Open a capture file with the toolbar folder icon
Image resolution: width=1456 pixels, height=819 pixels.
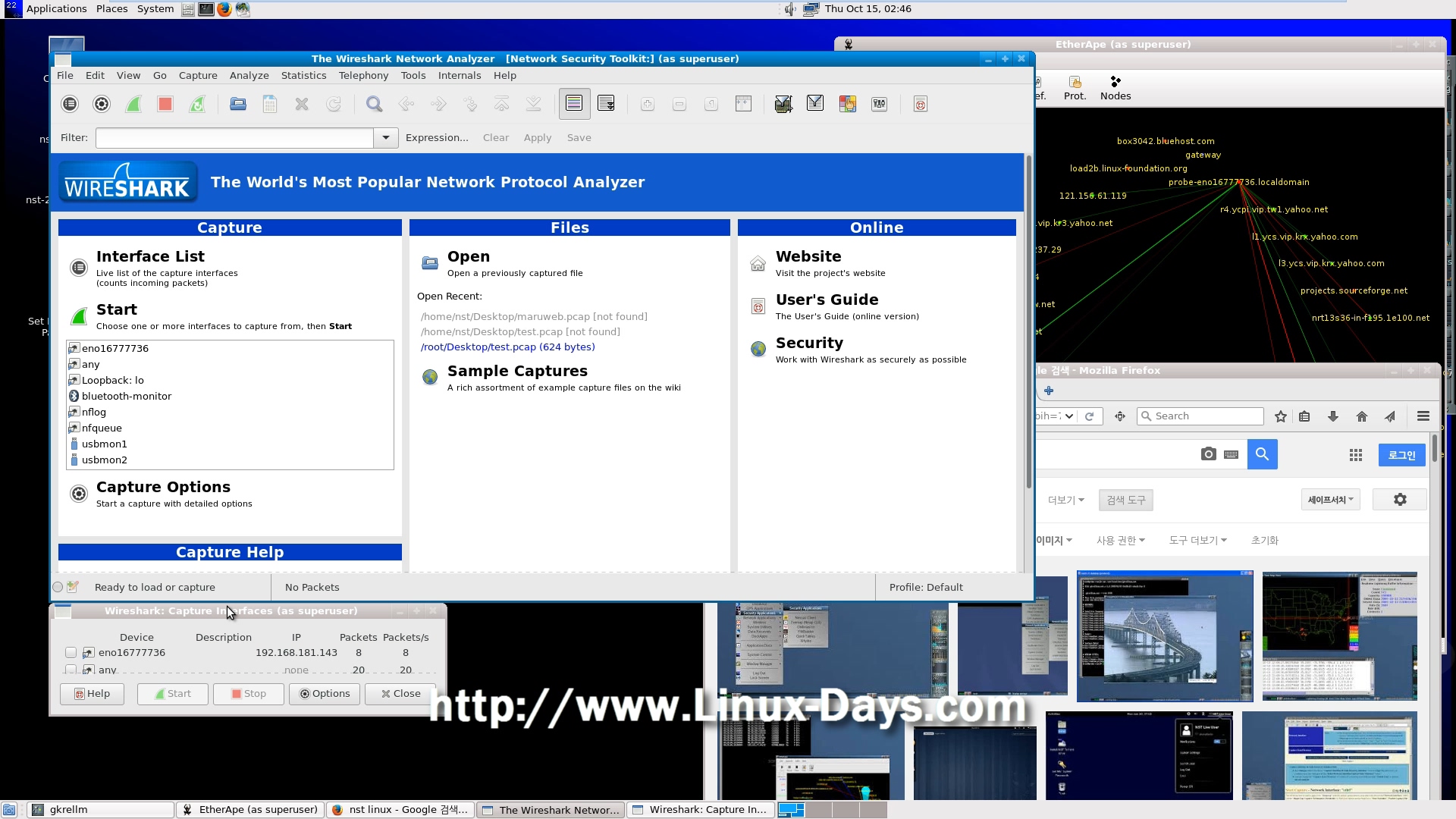point(238,104)
